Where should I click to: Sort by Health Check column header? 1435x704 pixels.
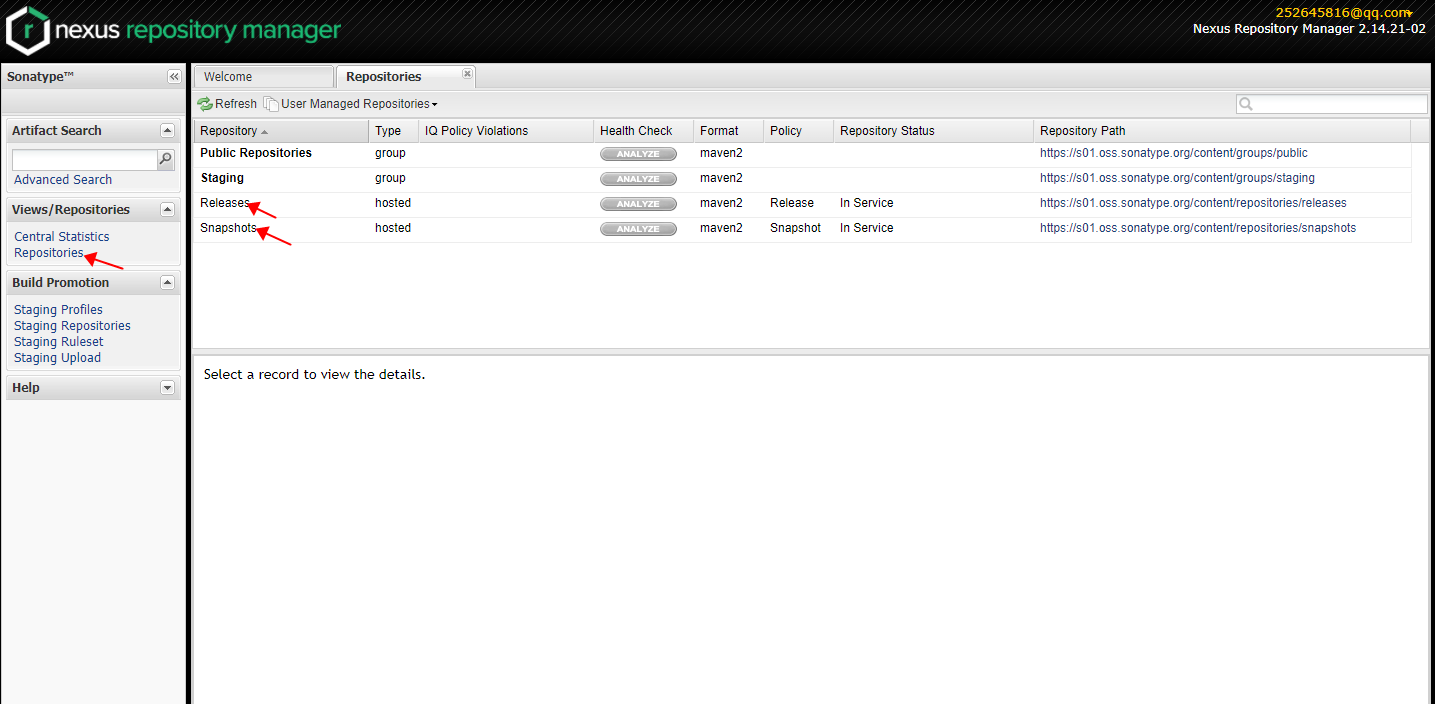[x=643, y=131]
